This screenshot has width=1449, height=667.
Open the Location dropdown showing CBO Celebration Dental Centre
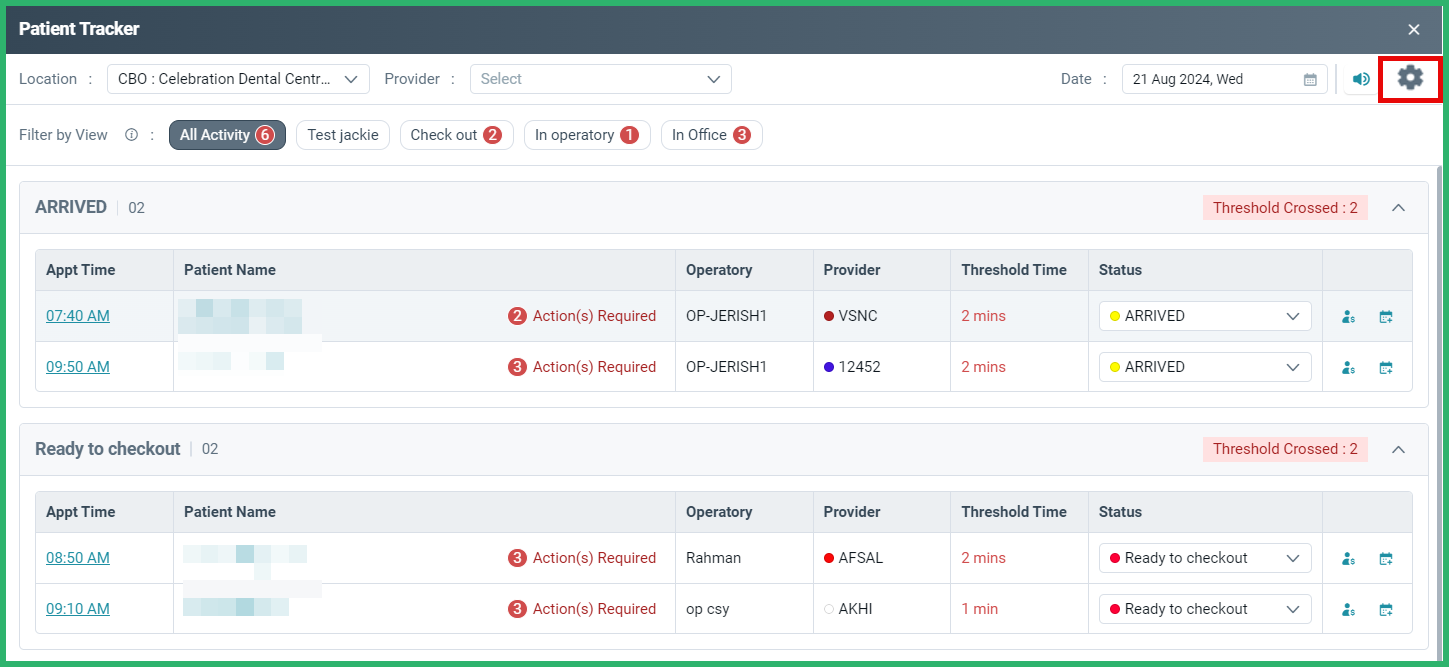[x=237, y=78]
